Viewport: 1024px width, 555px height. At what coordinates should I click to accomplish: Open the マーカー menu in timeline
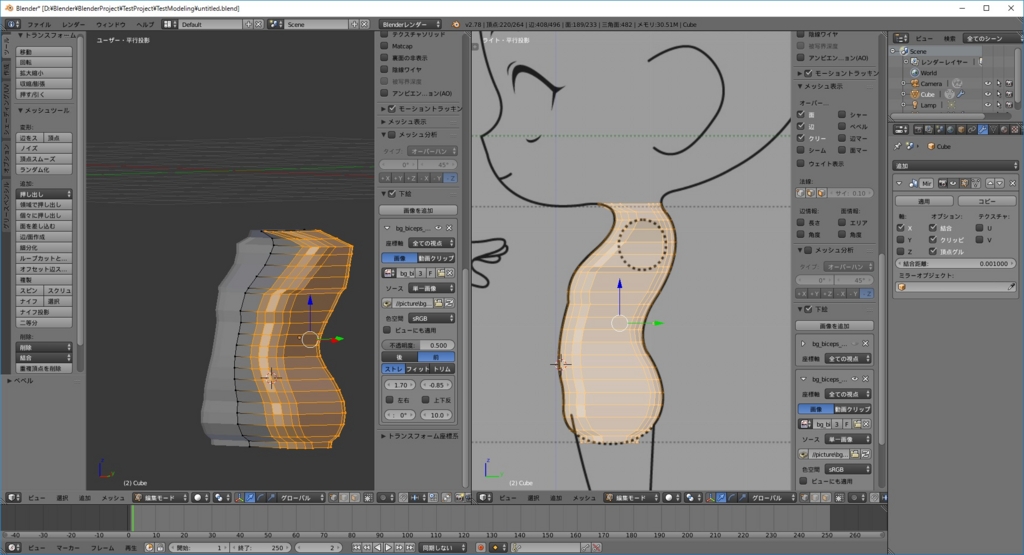point(68,548)
